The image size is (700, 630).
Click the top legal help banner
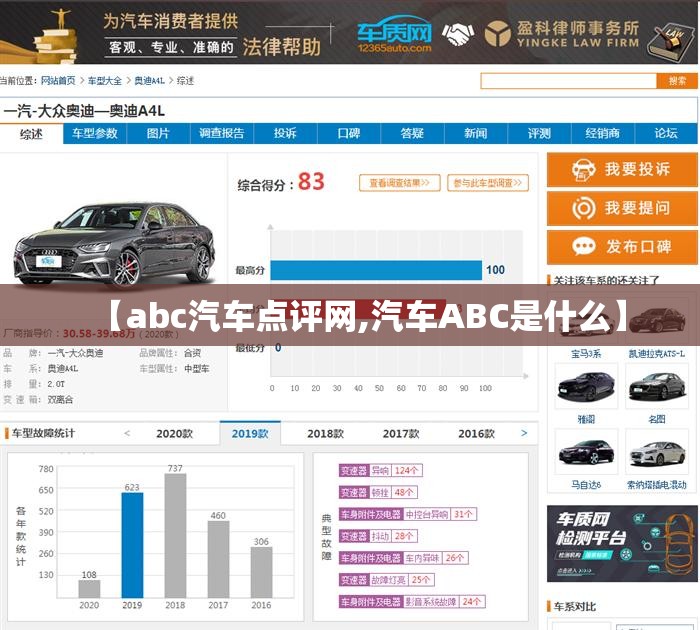click(349, 32)
